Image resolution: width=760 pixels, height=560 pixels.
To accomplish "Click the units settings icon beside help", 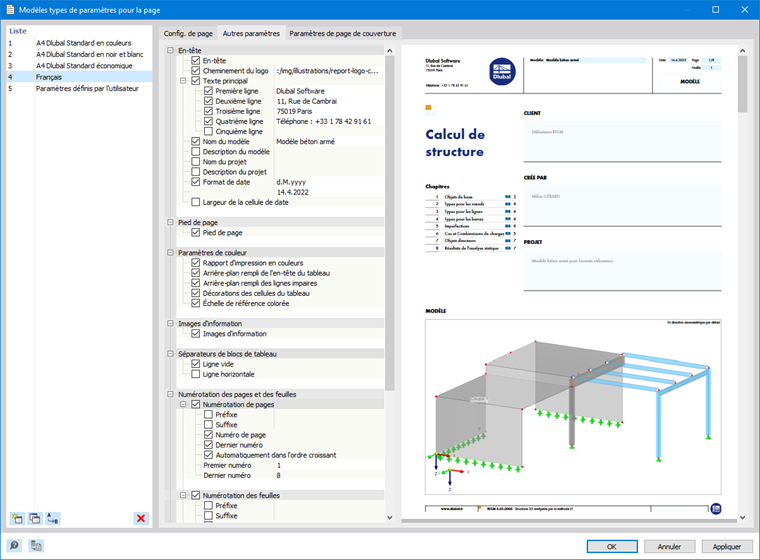I will tap(36, 545).
